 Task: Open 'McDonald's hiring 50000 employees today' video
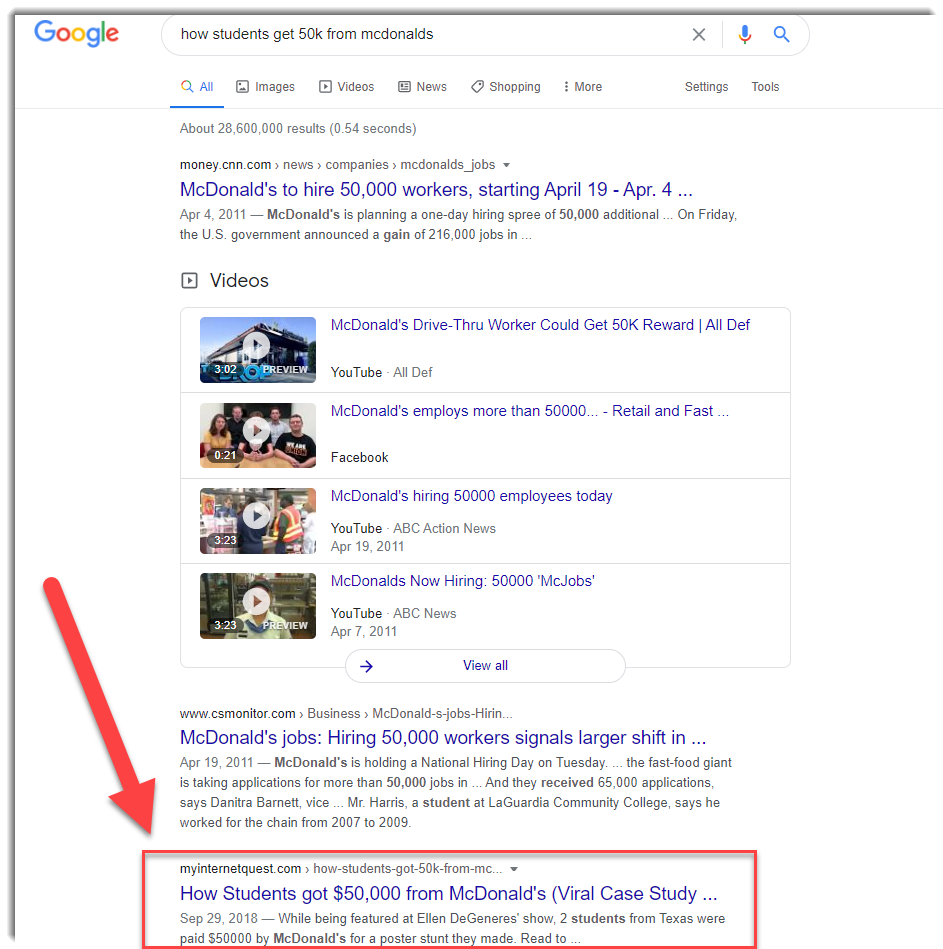(x=472, y=496)
